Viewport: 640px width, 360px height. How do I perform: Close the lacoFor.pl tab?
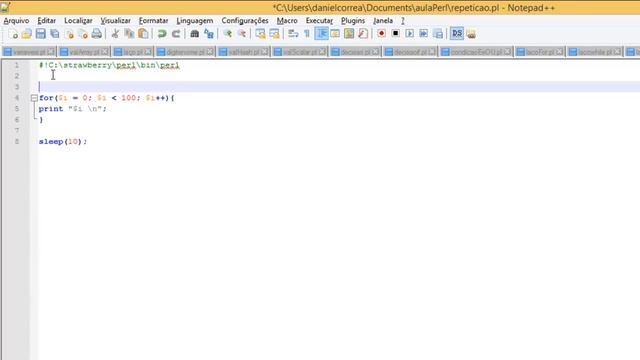coord(559,52)
